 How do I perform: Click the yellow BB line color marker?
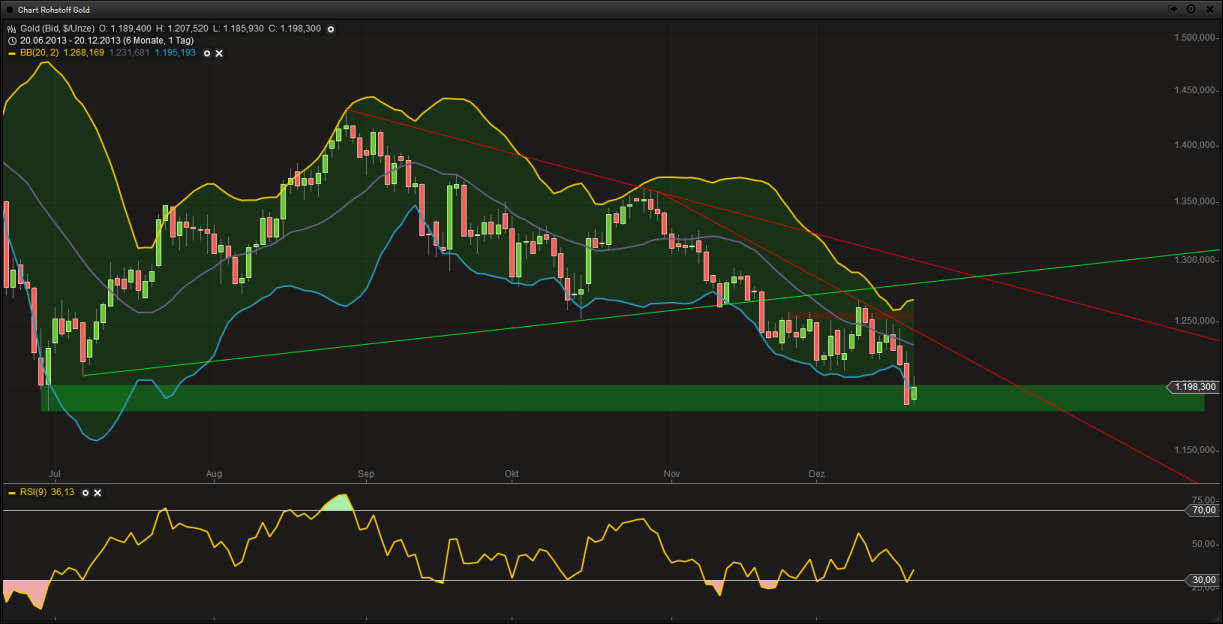click(11, 53)
